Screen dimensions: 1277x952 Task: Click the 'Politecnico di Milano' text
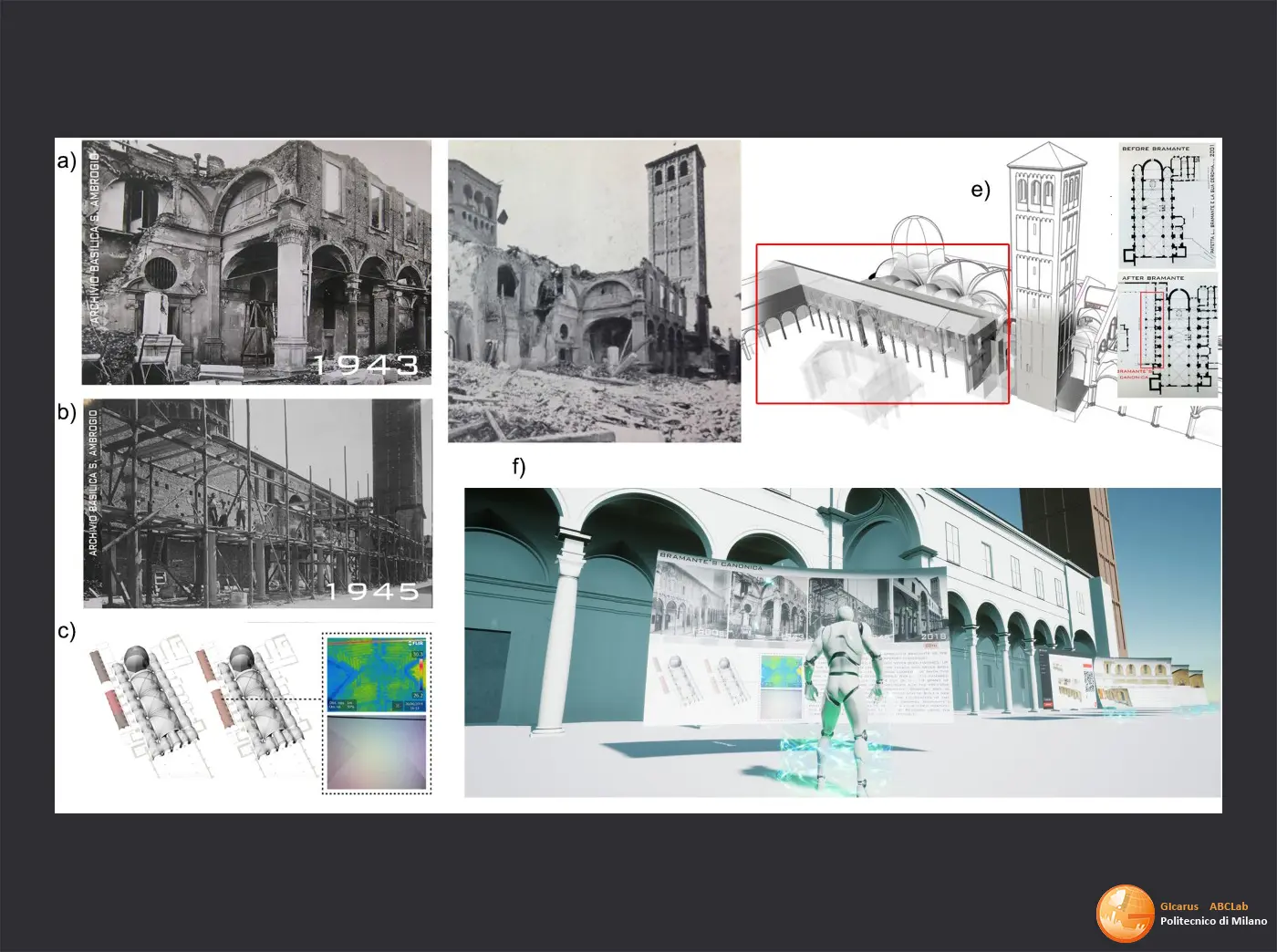(1213, 921)
